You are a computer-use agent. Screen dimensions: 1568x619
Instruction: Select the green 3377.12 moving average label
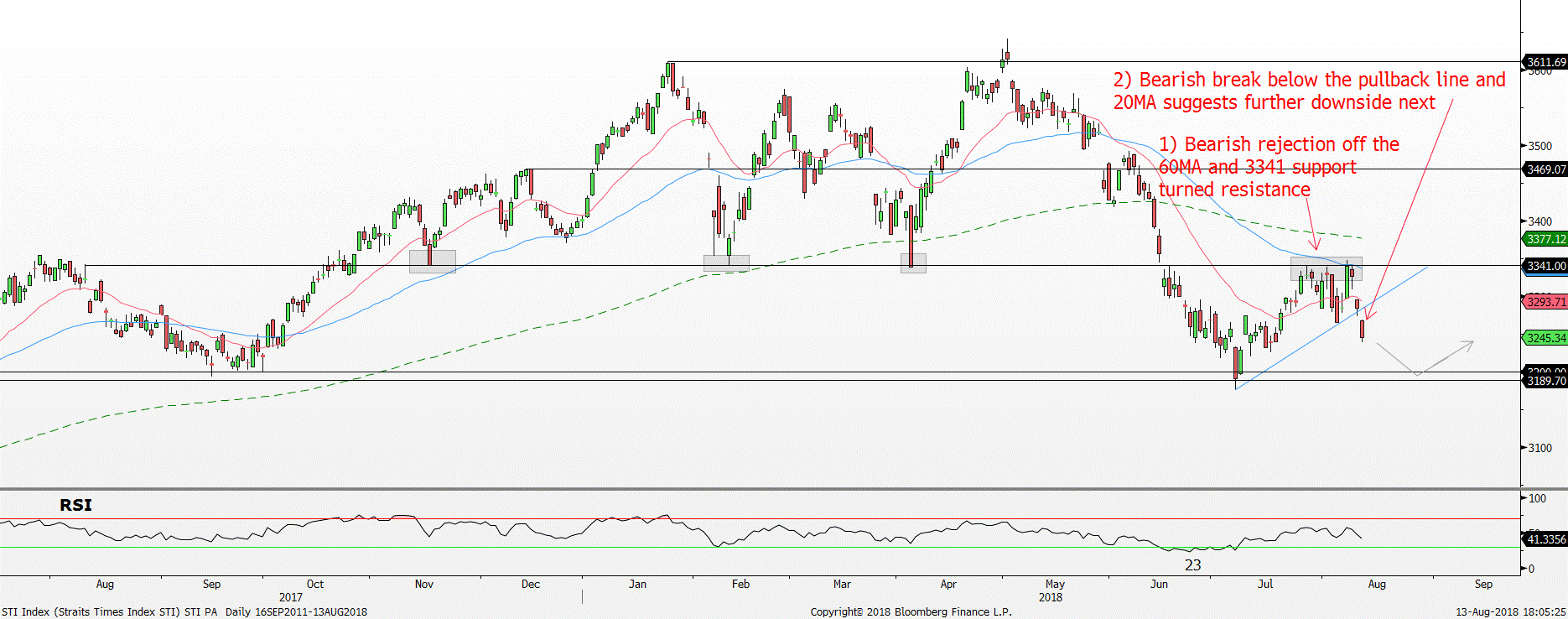(1545, 239)
